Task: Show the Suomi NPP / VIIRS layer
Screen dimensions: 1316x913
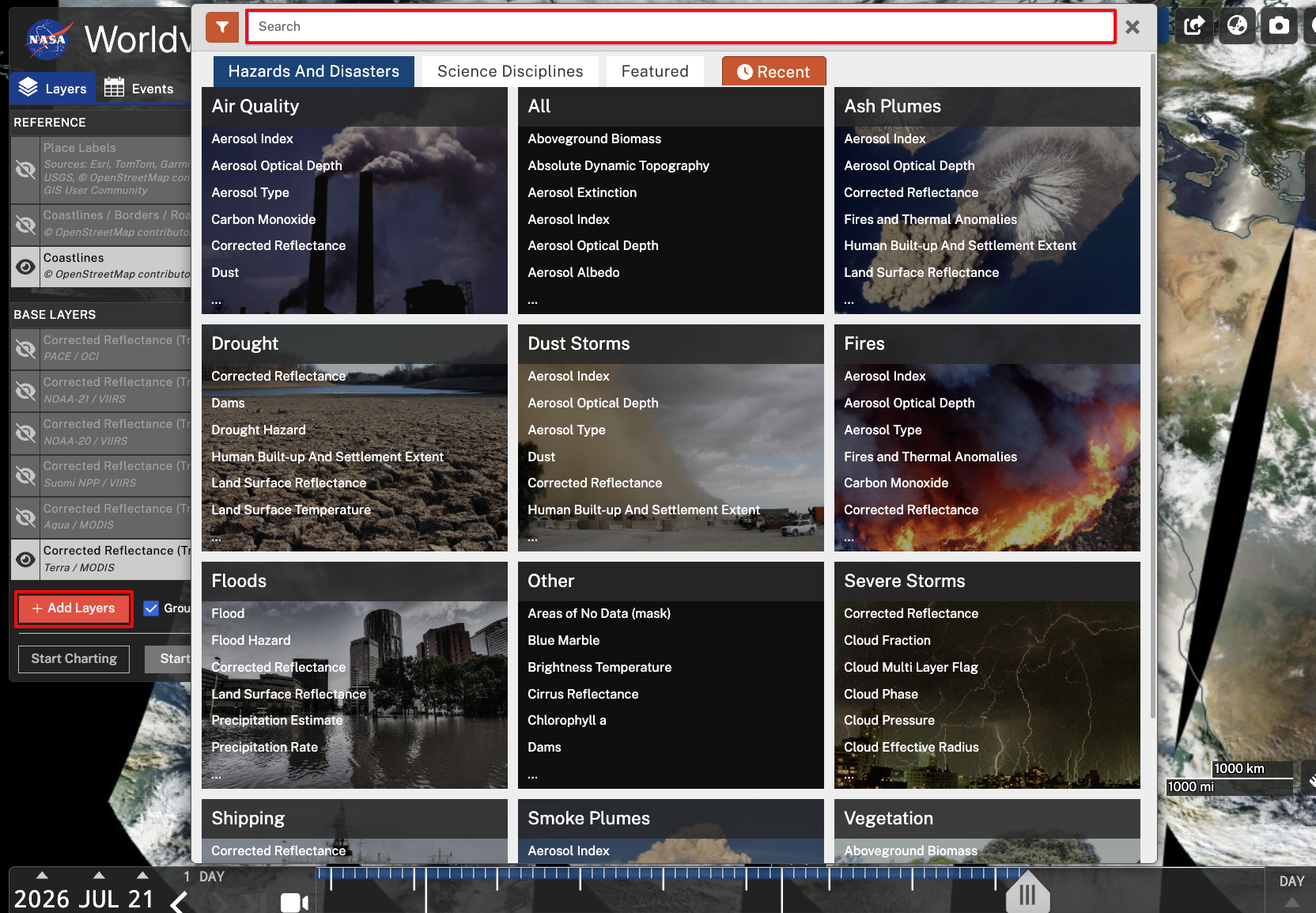Action: click(25, 475)
